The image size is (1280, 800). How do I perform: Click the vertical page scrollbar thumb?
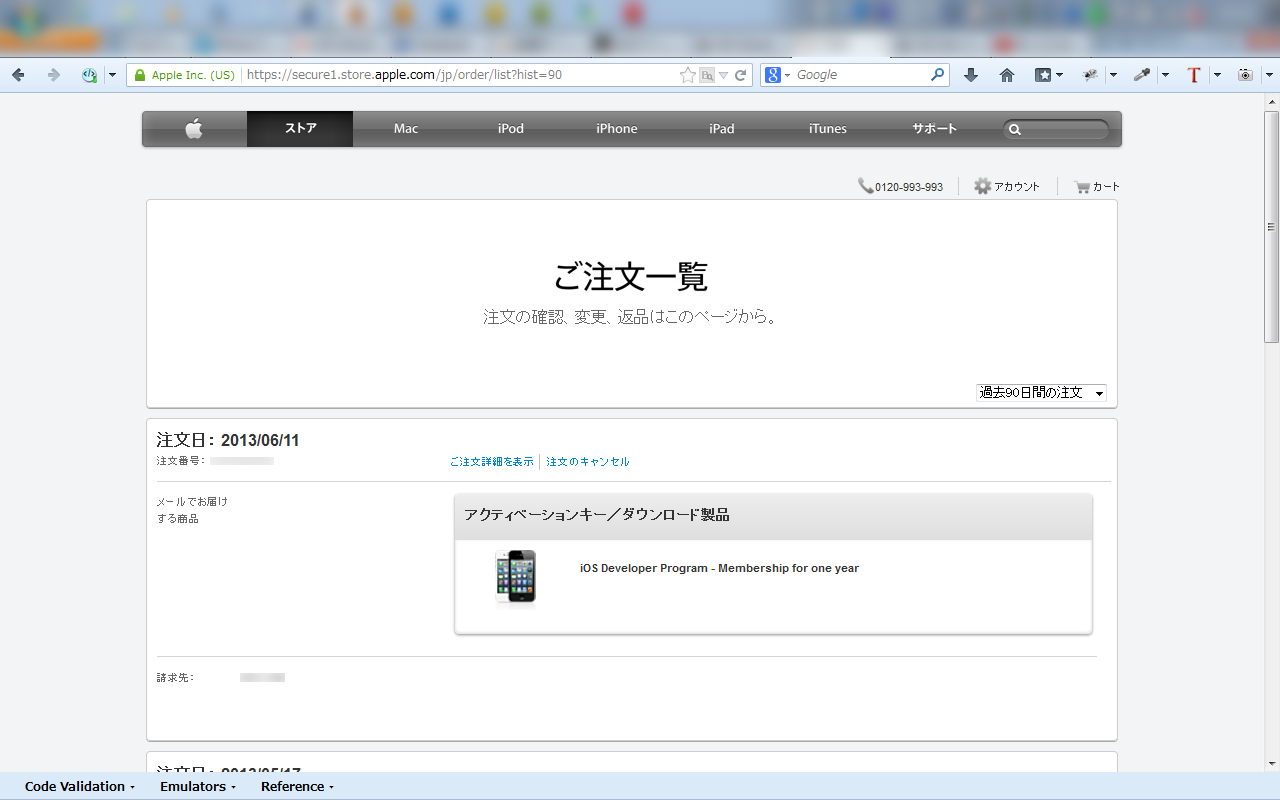tap(1271, 227)
